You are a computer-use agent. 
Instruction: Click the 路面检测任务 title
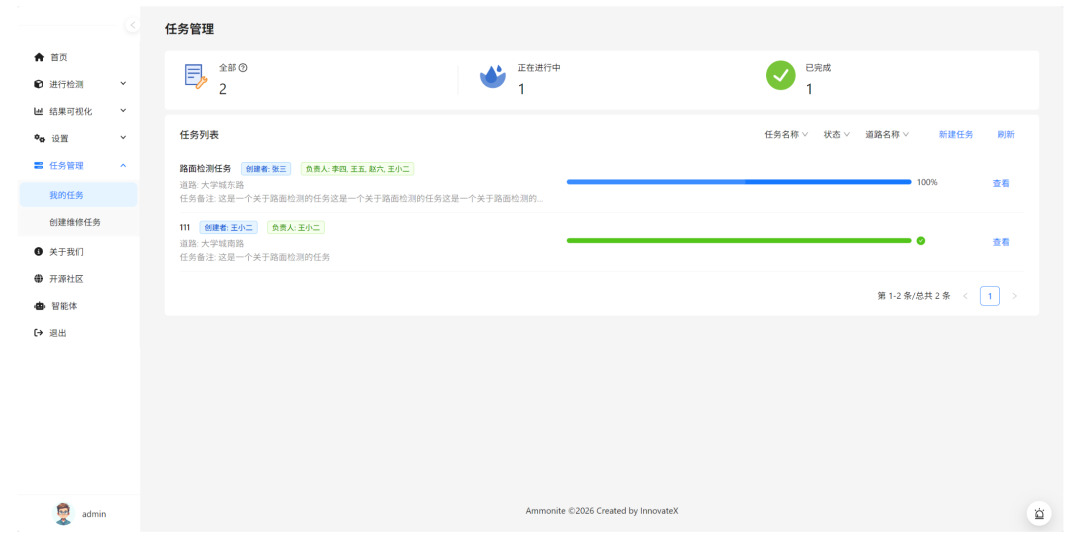point(205,168)
